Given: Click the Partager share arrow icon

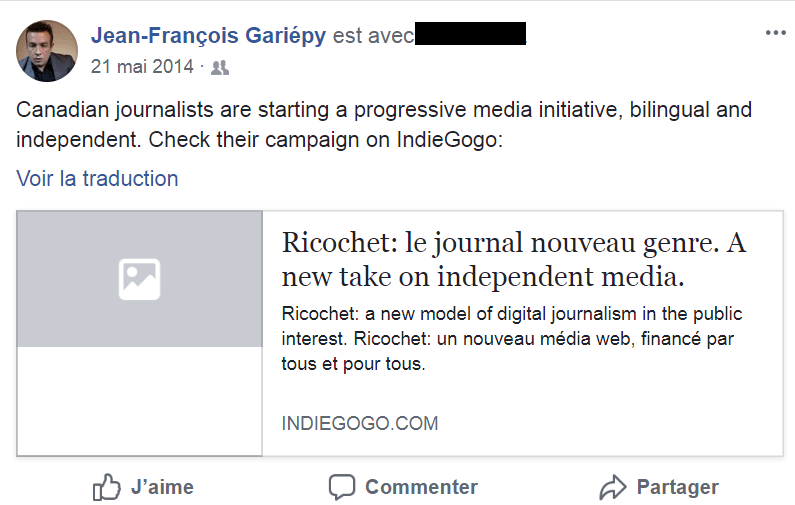Looking at the screenshot, I should pos(612,488).
